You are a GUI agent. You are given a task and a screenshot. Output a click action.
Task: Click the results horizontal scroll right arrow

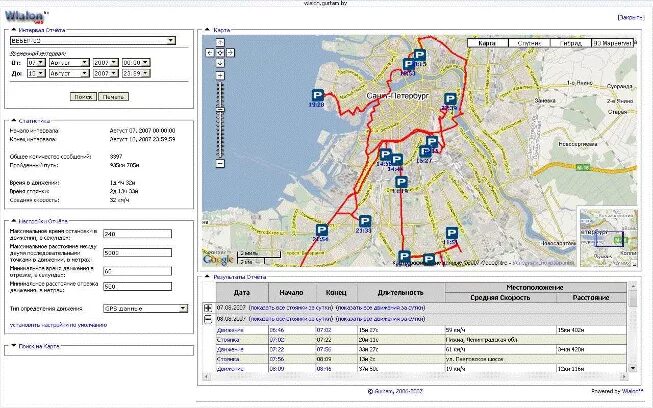(623, 377)
